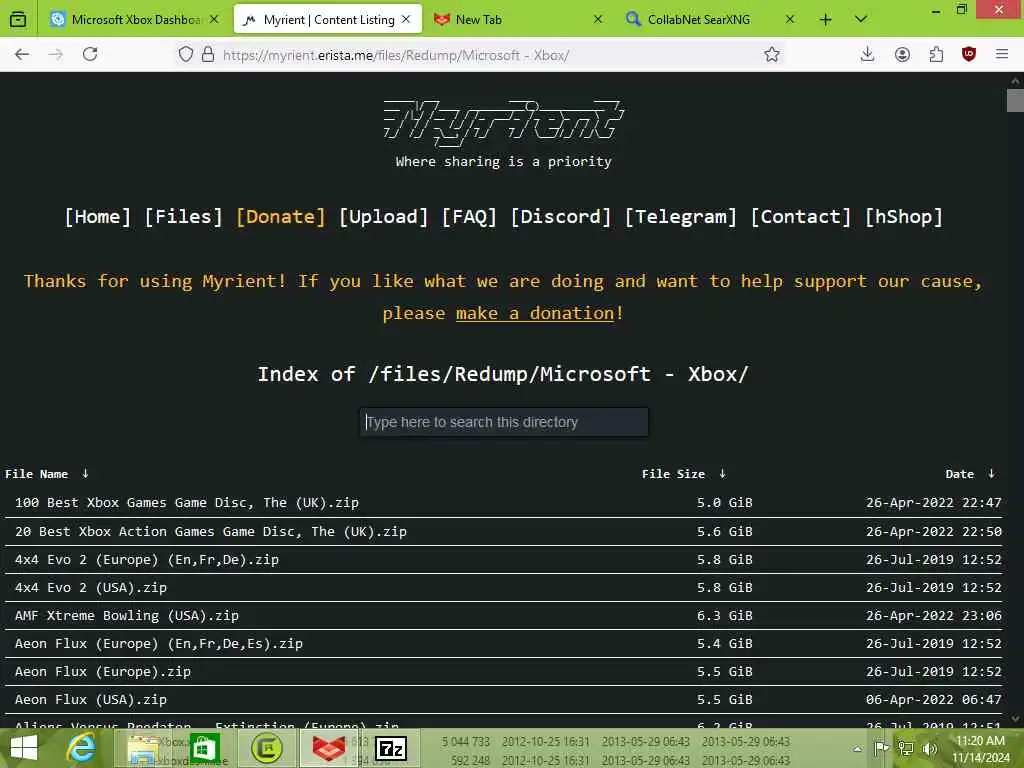Viewport: 1024px width, 768px height.
Task: Select the Myrient Content Listing tab
Action: click(x=328, y=20)
